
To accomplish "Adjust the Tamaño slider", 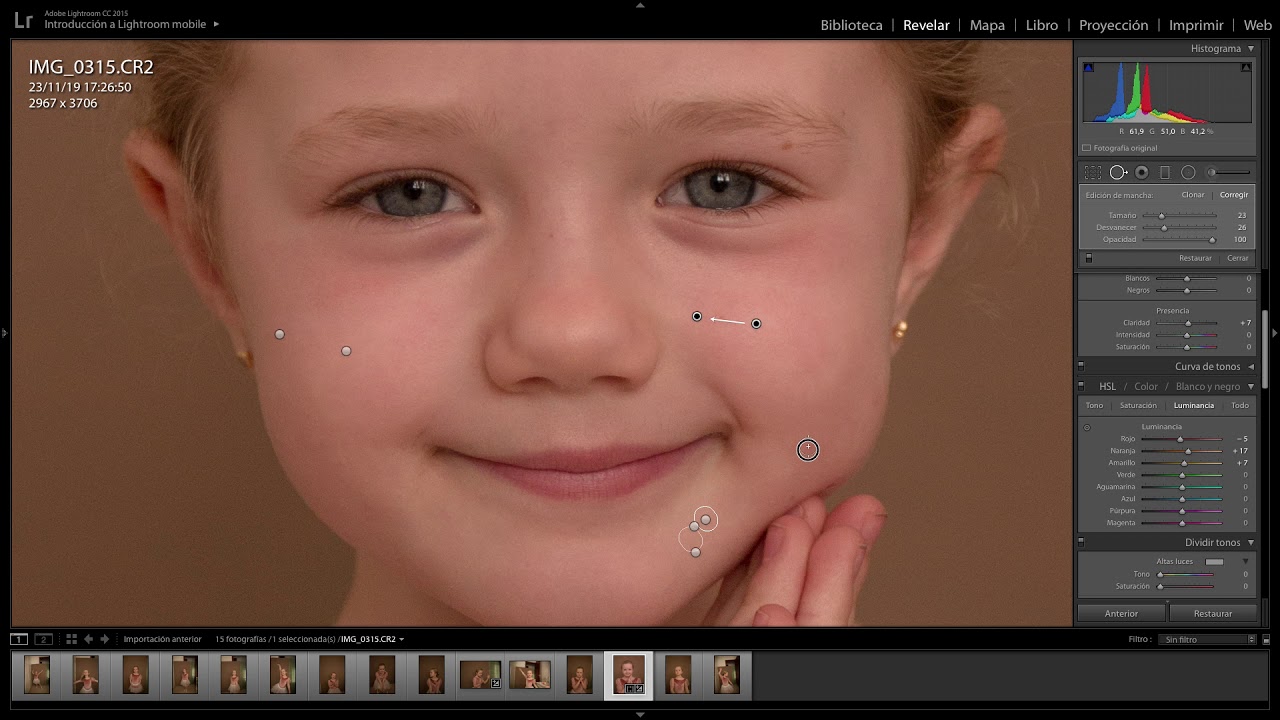I will pyautogui.click(x=1180, y=216).
